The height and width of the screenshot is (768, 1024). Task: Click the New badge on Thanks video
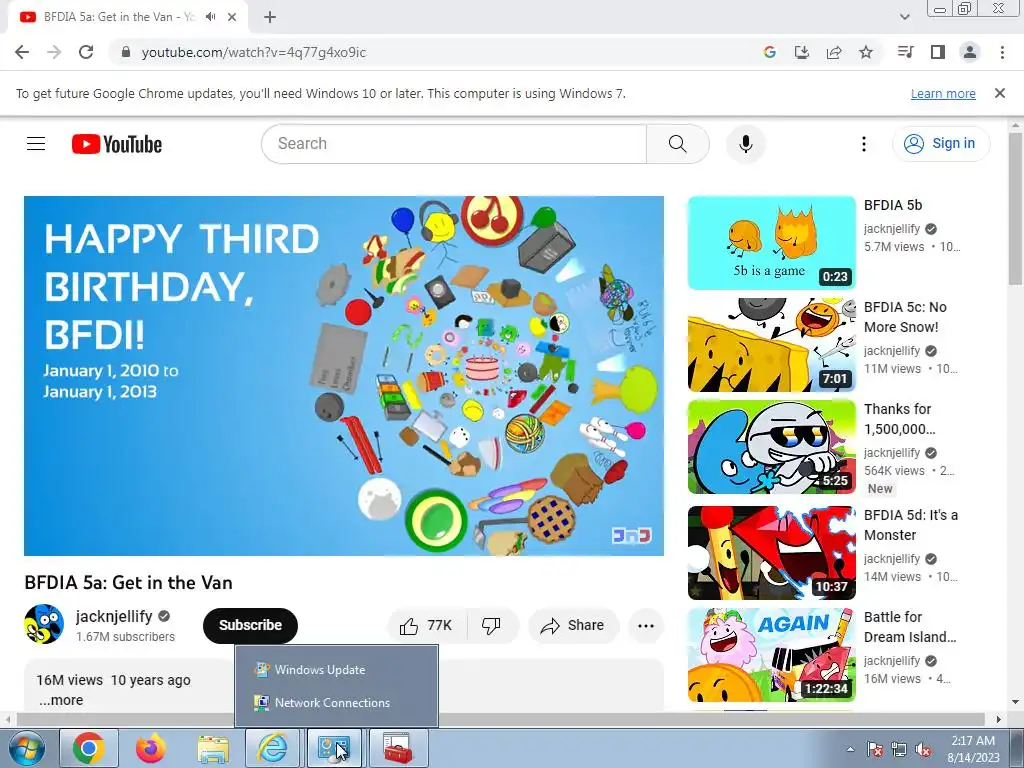pos(880,488)
